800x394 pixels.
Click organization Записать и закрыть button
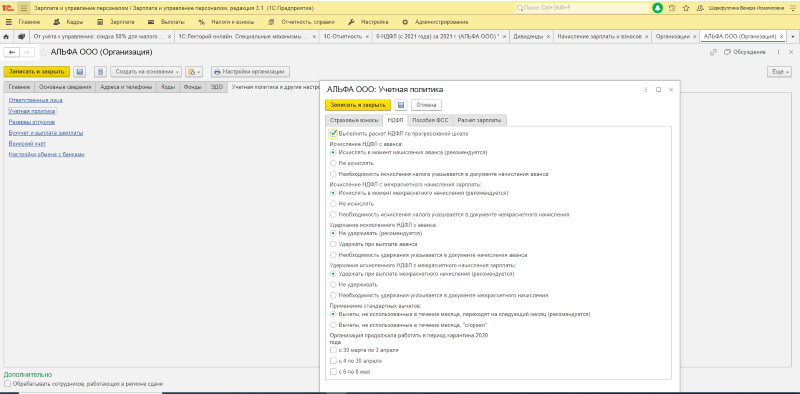point(36,72)
